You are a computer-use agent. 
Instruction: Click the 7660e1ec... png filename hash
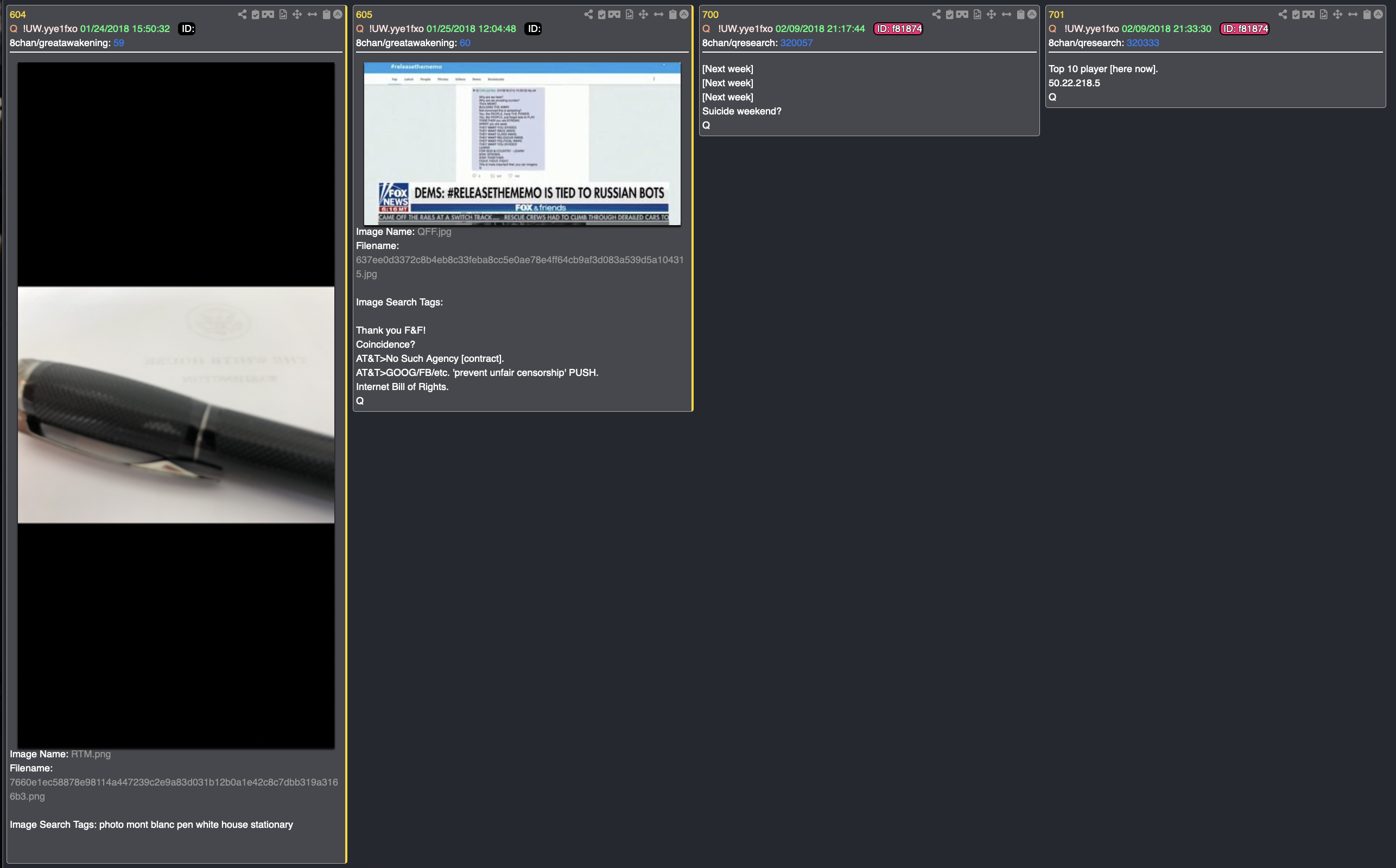point(174,789)
